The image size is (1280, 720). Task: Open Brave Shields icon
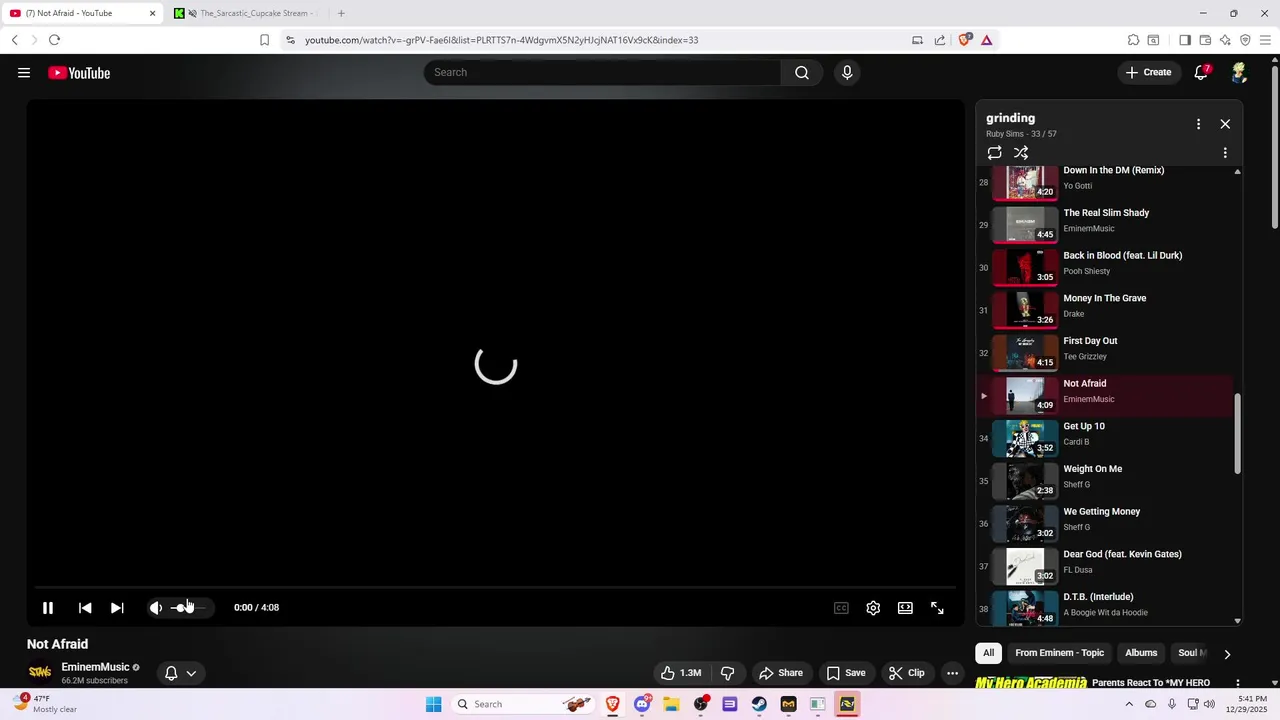pyautogui.click(x=965, y=40)
